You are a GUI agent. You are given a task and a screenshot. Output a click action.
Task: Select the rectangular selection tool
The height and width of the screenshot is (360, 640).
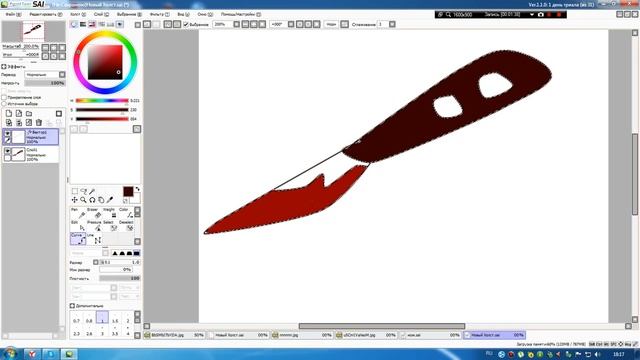click(x=75, y=191)
